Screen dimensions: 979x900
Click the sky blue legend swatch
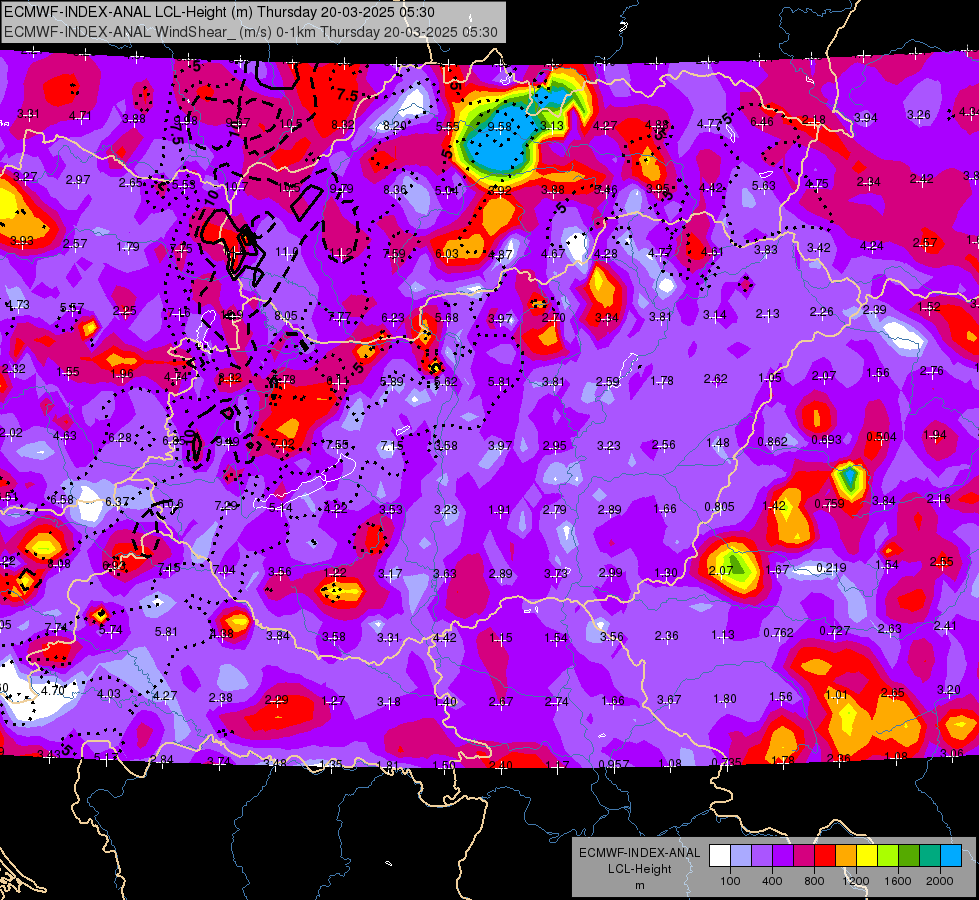coord(951,855)
